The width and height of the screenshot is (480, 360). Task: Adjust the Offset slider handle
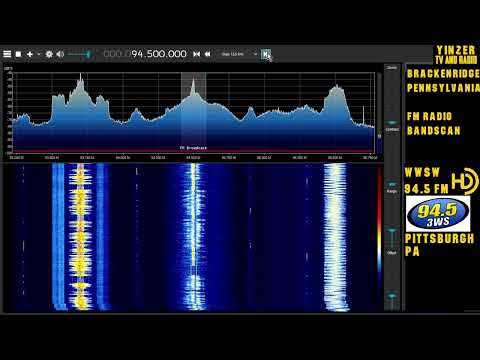tap(392, 296)
